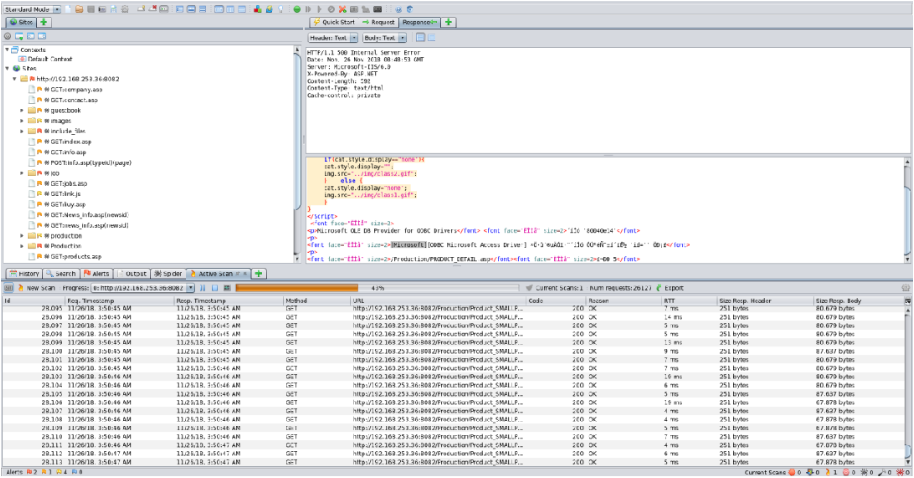Collapse the 192.168.253.36:8082 site node
This screenshot has width=914, height=478.
coord(14,79)
